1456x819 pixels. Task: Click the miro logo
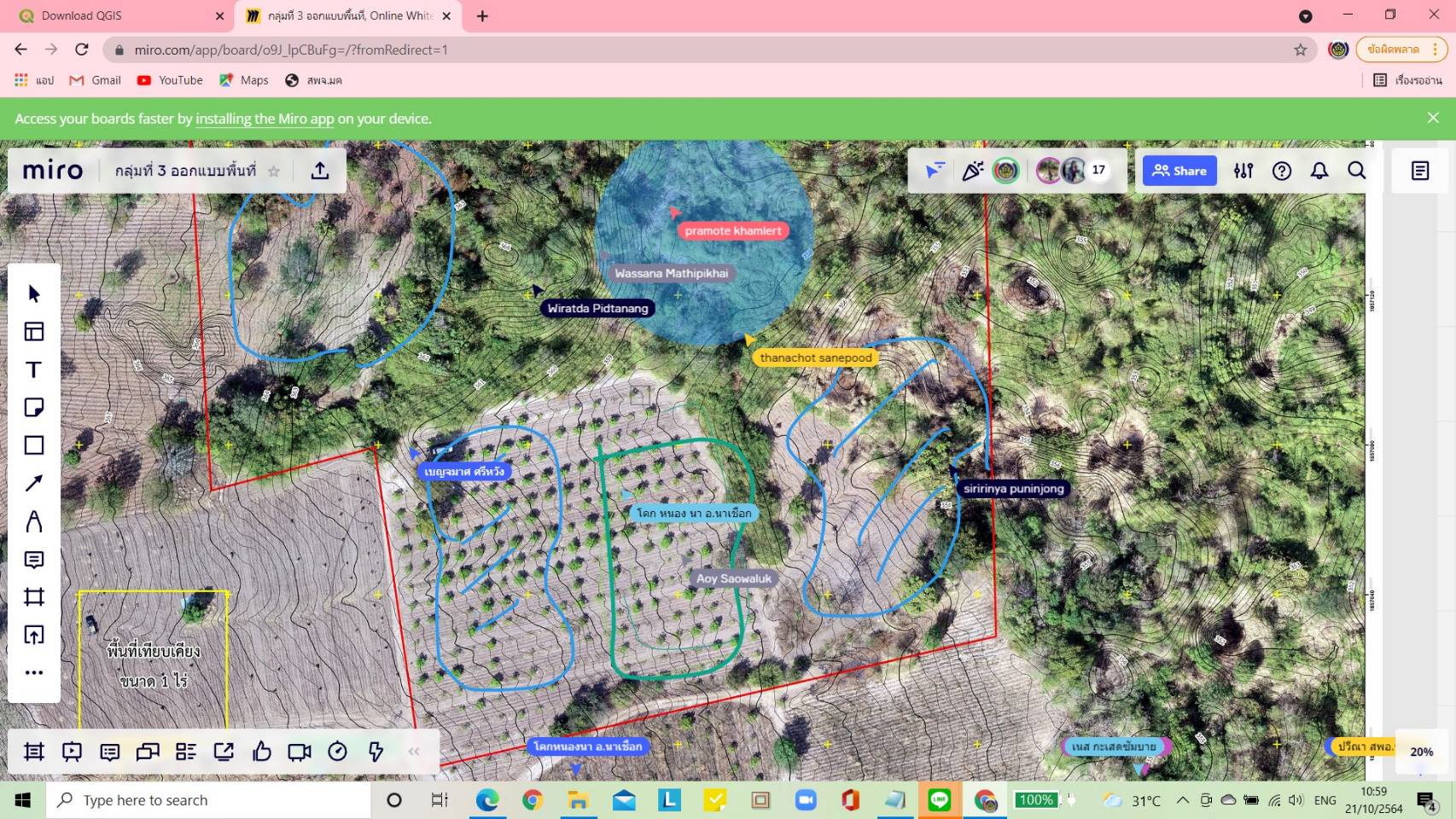point(53,171)
